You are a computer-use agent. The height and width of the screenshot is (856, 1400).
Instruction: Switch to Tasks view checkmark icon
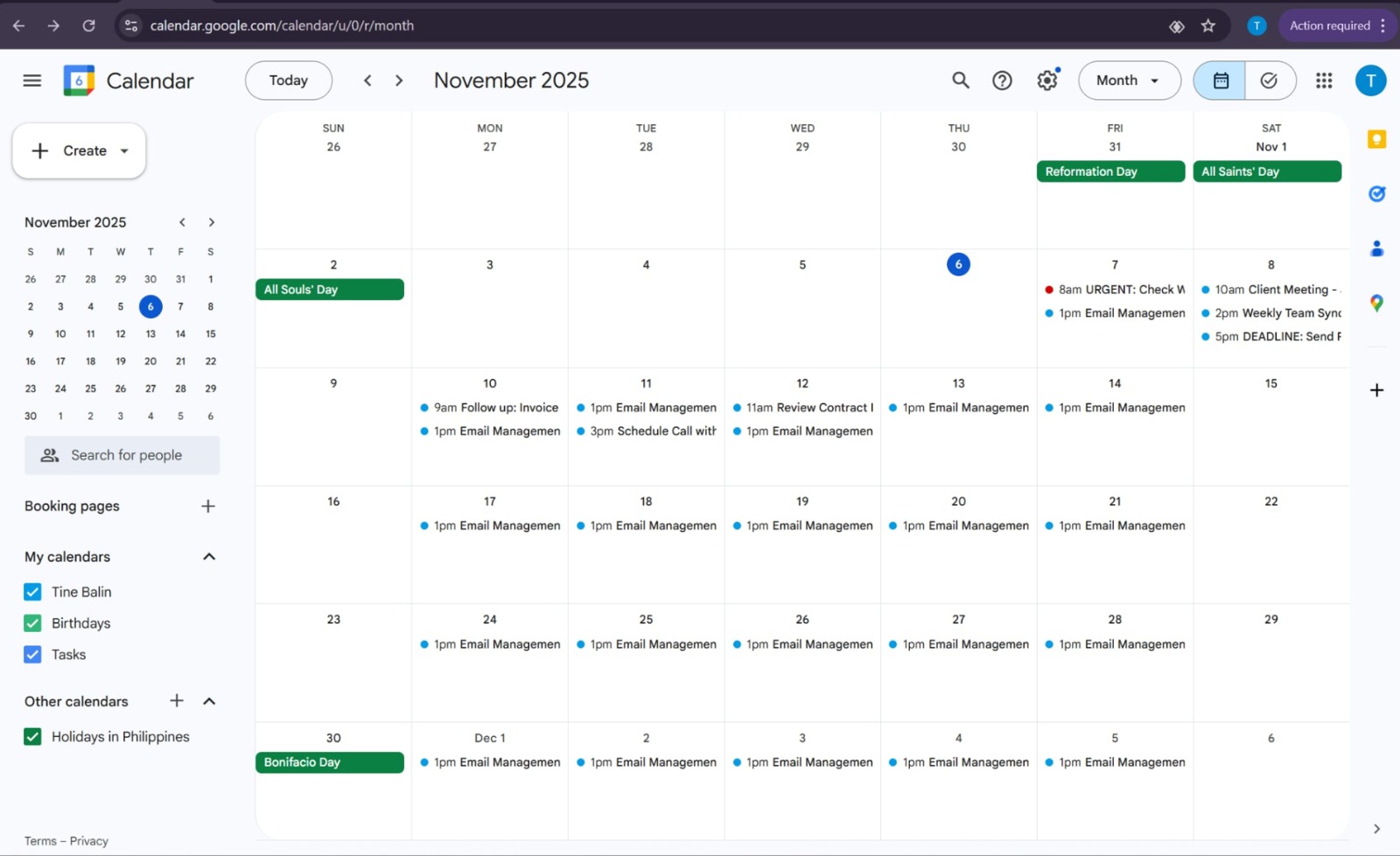(1270, 81)
